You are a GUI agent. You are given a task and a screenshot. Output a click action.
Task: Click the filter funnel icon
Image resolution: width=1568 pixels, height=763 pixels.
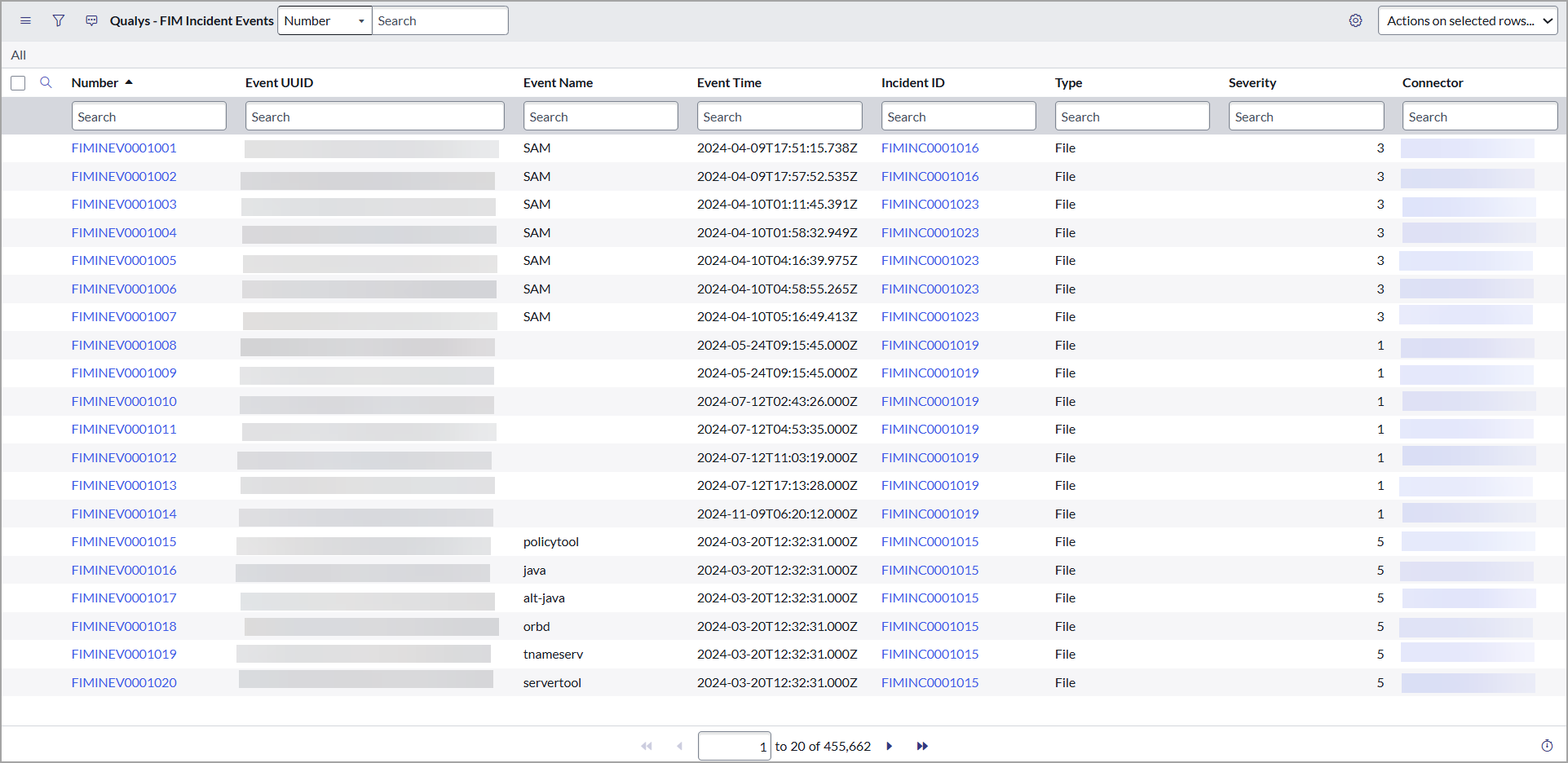pos(59,21)
